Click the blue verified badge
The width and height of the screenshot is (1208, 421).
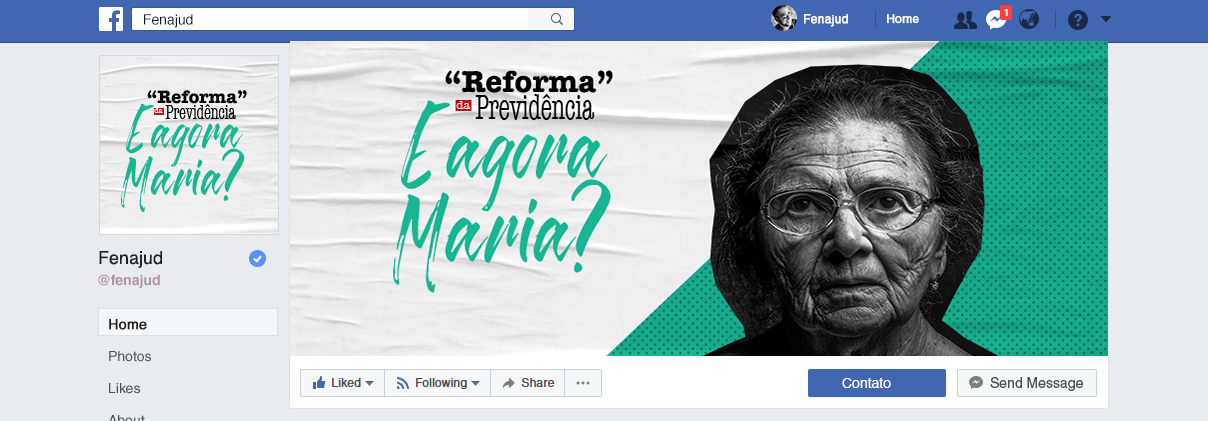[x=258, y=259]
